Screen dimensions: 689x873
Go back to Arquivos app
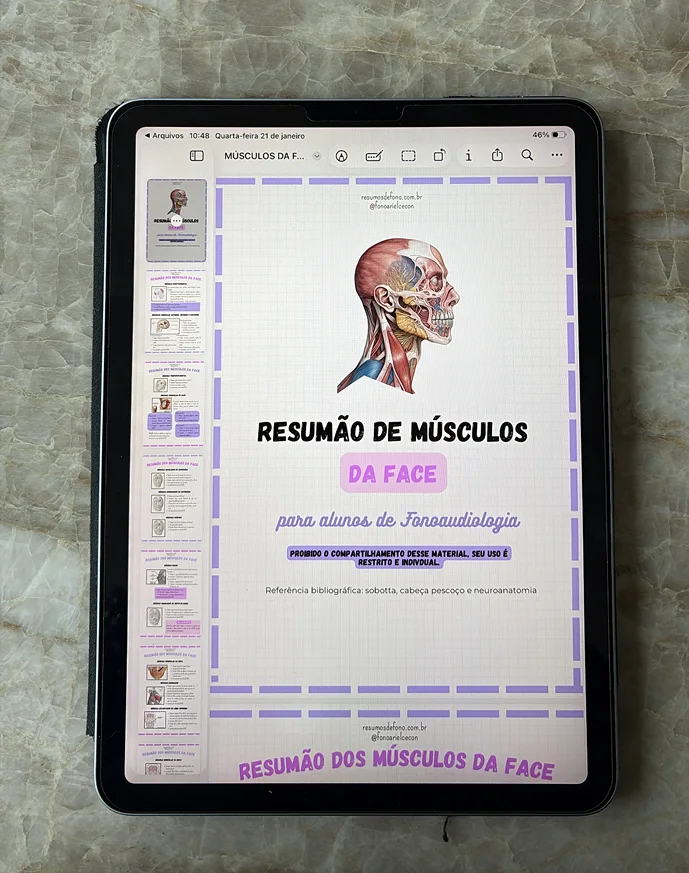[x=164, y=135]
